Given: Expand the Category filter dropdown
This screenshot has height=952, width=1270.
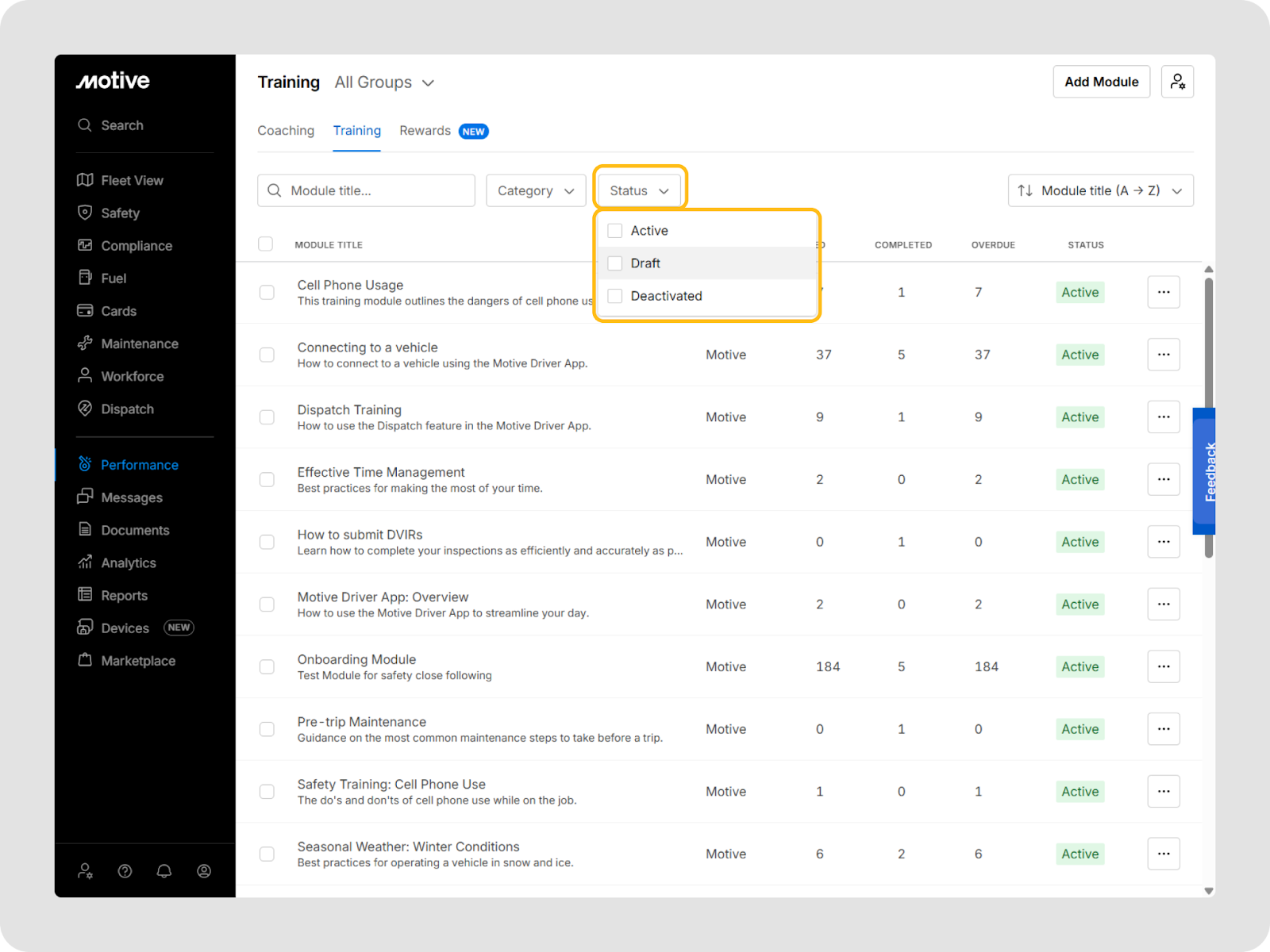Looking at the screenshot, I should pyautogui.click(x=536, y=191).
